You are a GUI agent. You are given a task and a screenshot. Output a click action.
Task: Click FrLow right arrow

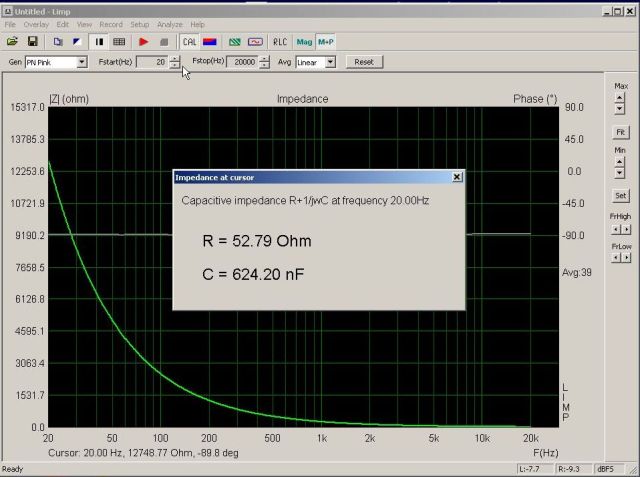pos(626,258)
